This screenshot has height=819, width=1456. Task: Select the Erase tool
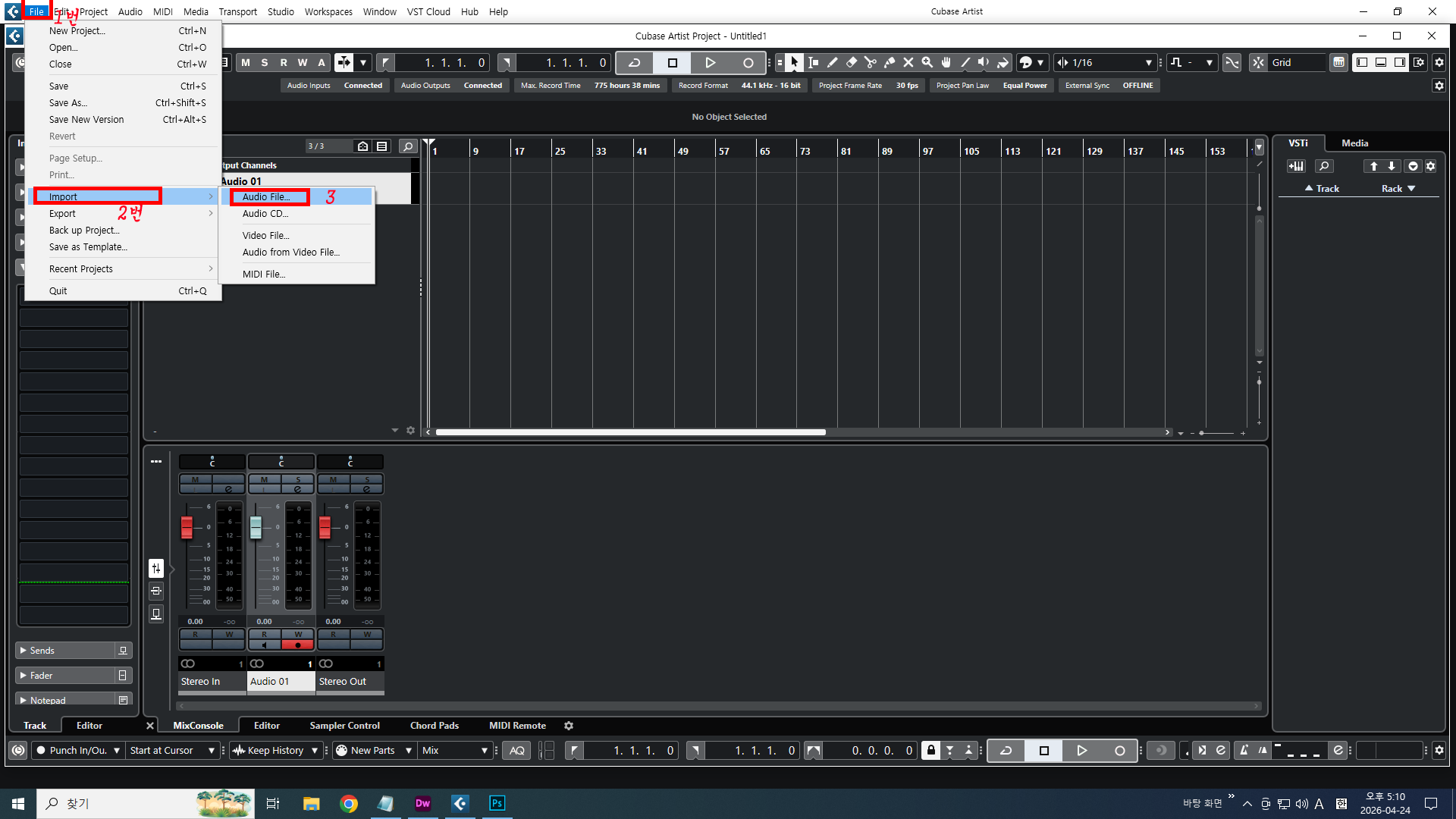pyautogui.click(x=851, y=62)
